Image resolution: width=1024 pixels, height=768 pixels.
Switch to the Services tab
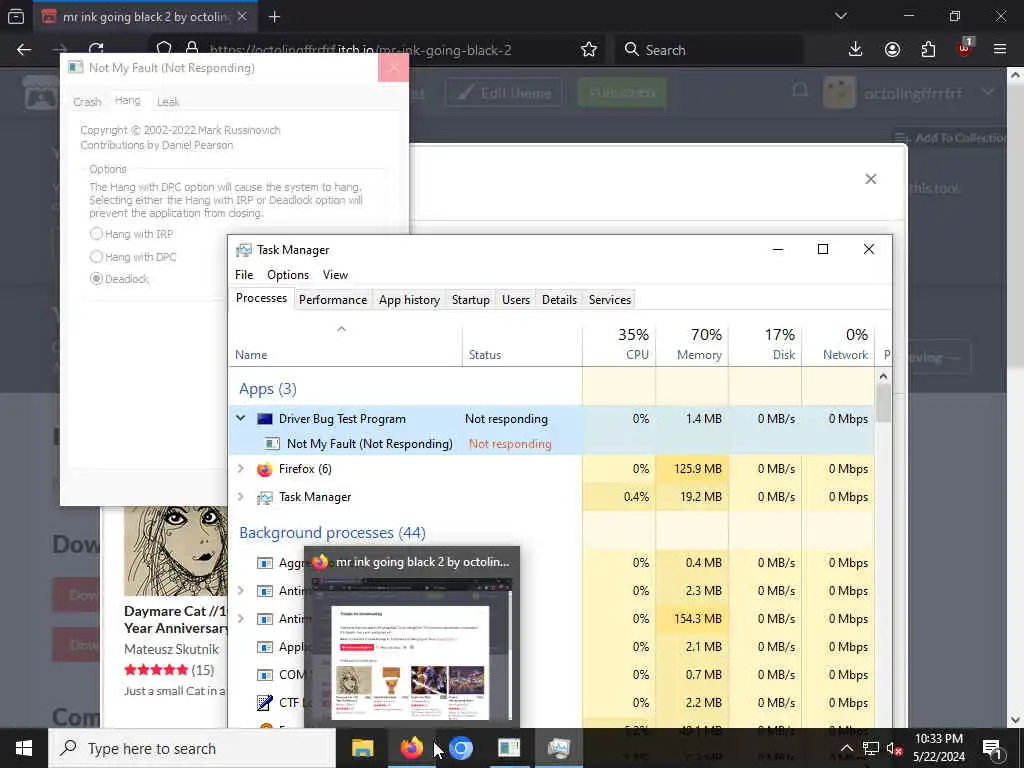[609, 300]
